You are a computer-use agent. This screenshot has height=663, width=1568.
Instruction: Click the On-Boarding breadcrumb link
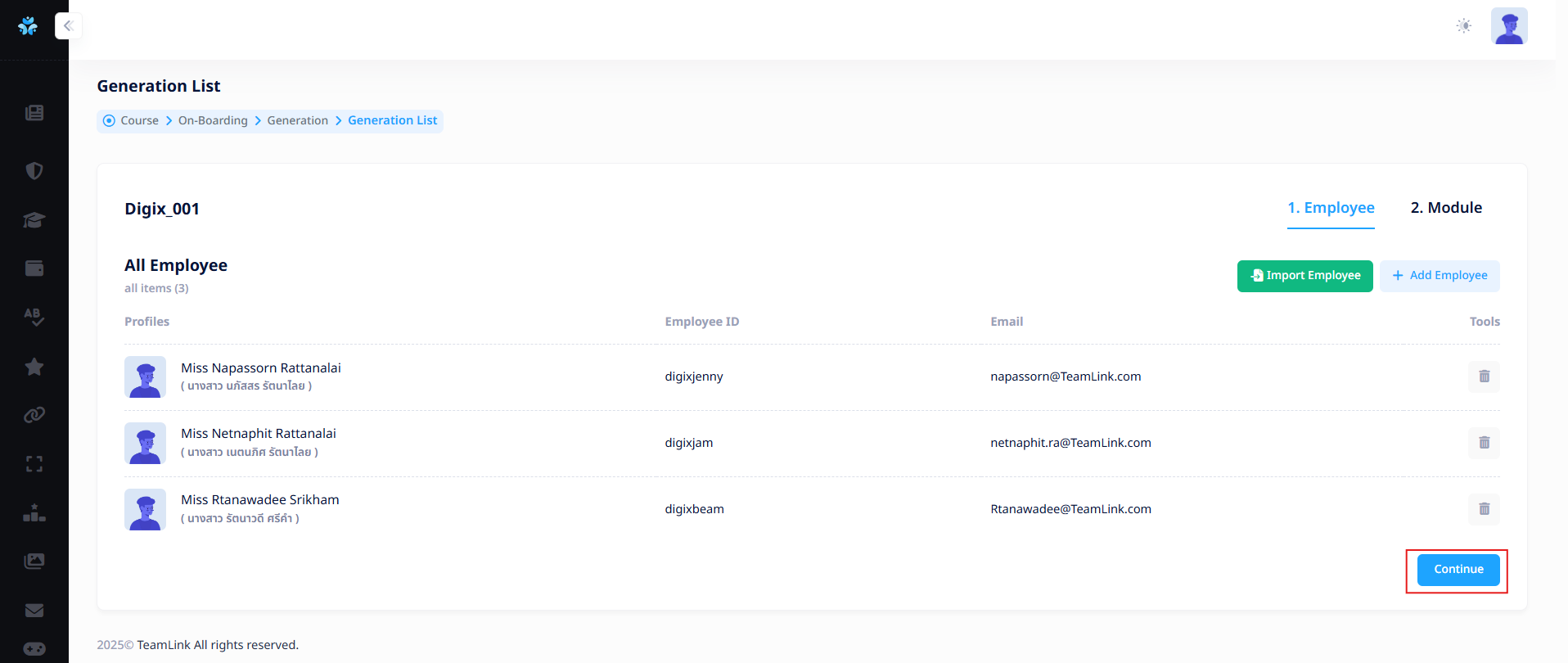point(213,121)
